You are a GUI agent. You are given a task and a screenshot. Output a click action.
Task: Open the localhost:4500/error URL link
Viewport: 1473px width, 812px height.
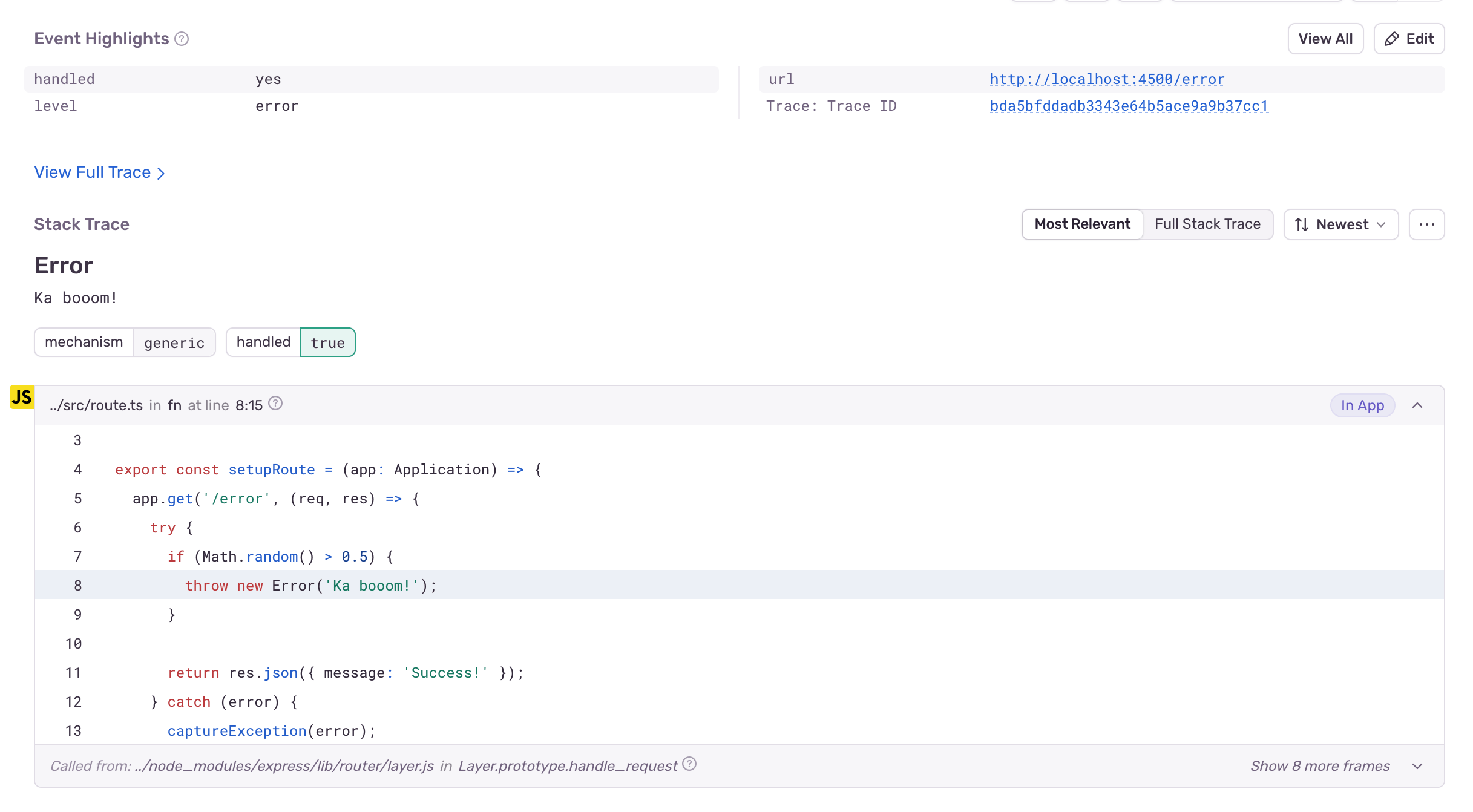click(1107, 79)
